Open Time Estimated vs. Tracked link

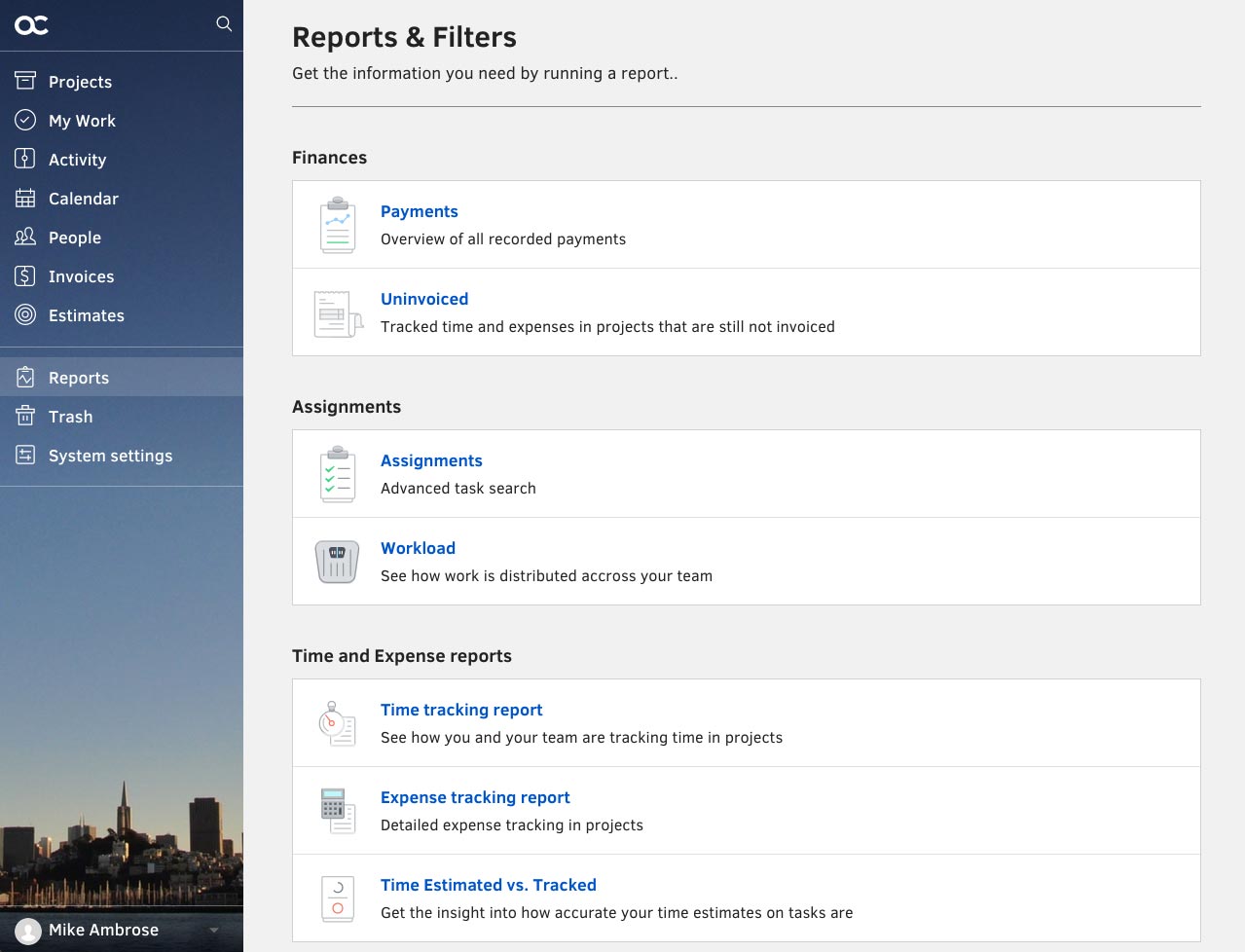(x=489, y=885)
